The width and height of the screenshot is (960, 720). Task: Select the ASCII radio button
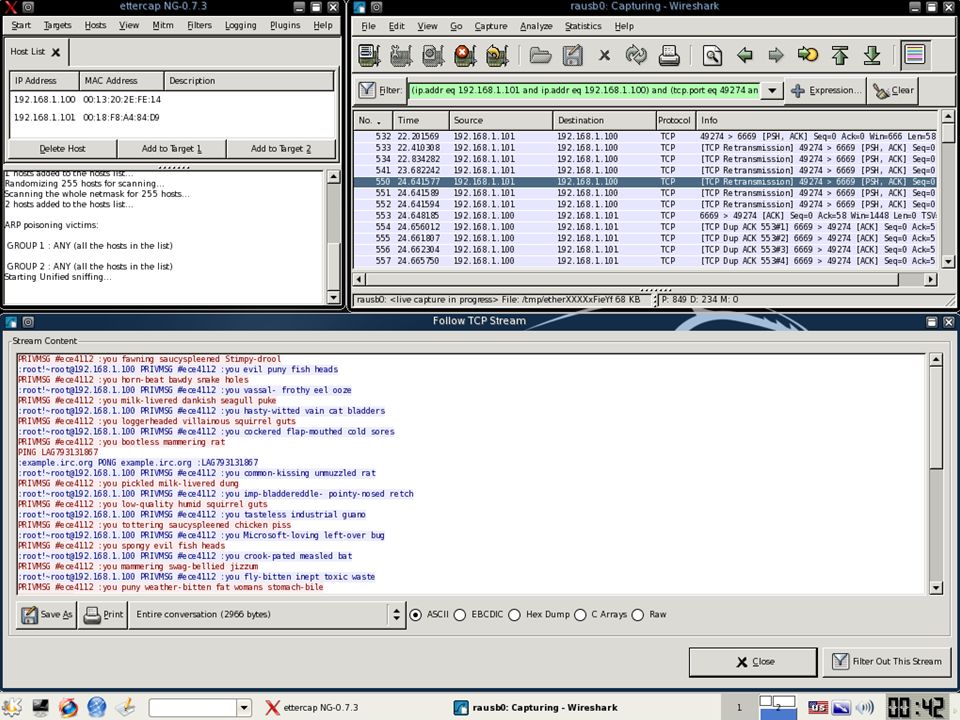click(416, 615)
